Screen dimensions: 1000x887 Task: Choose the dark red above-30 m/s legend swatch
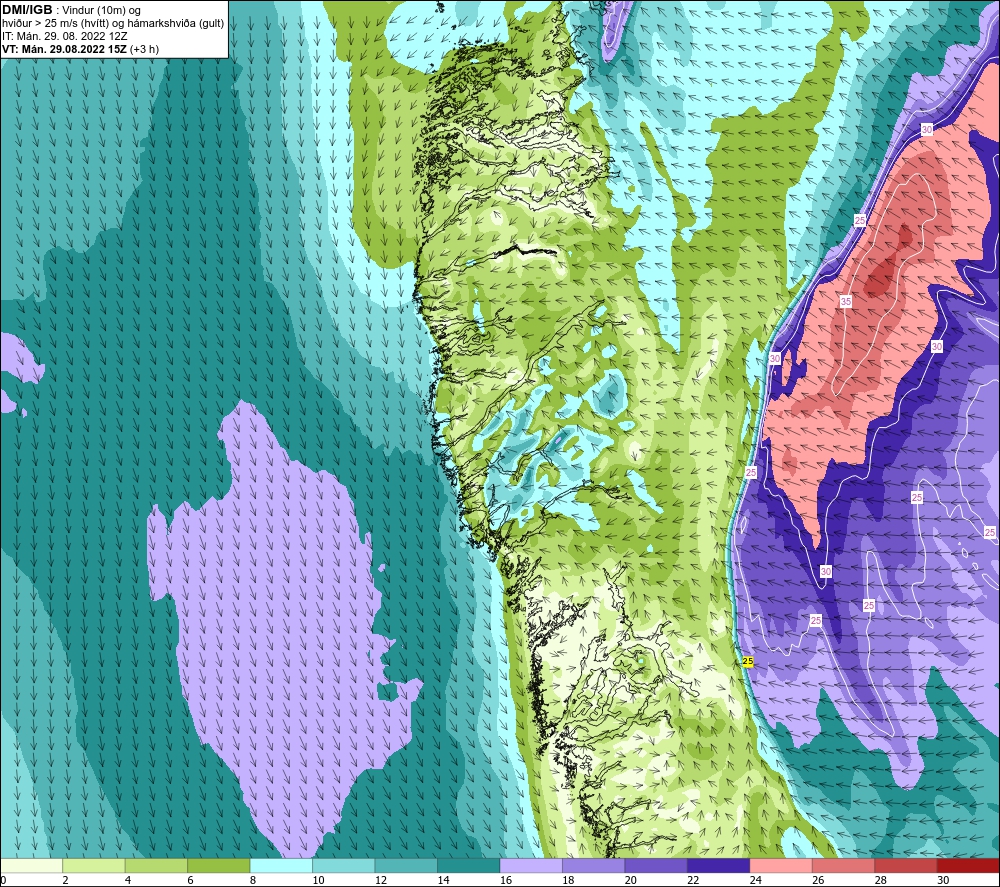pyautogui.click(x=969, y=866)
